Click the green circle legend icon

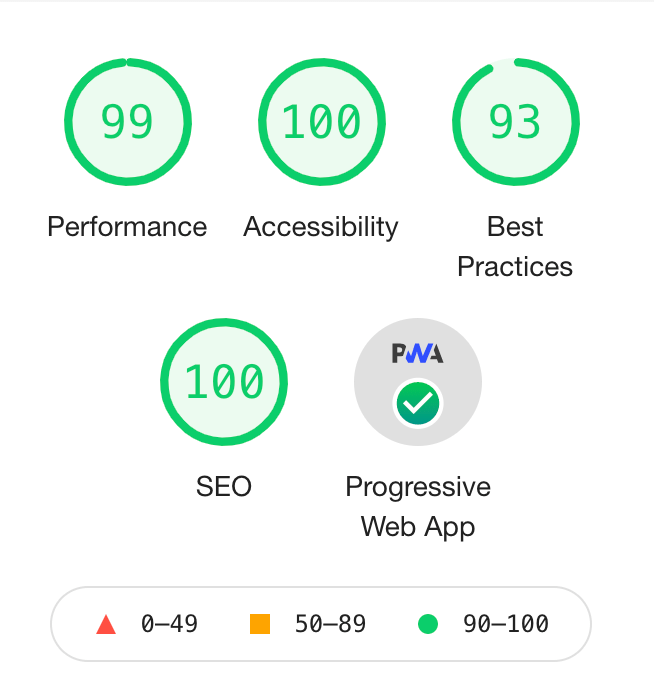click(x=428, y=625)
